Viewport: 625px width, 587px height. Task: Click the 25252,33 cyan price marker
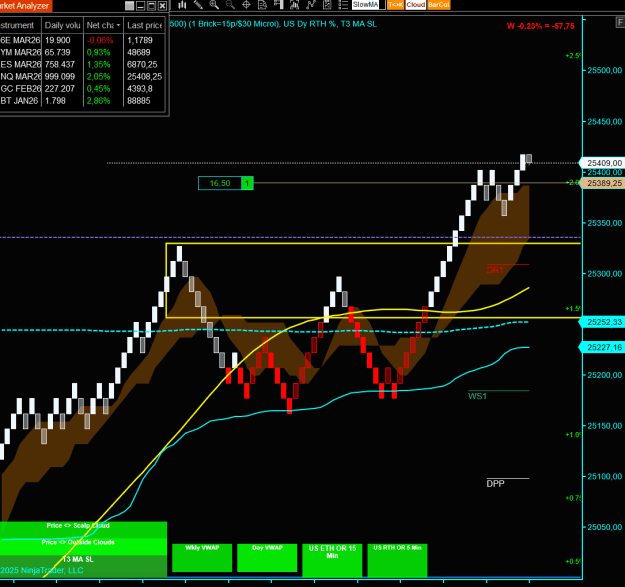(602, 322)
